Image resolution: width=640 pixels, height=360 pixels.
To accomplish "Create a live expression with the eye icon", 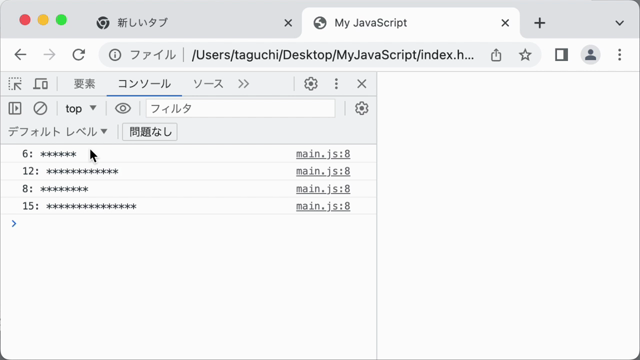I will [123, 108].
